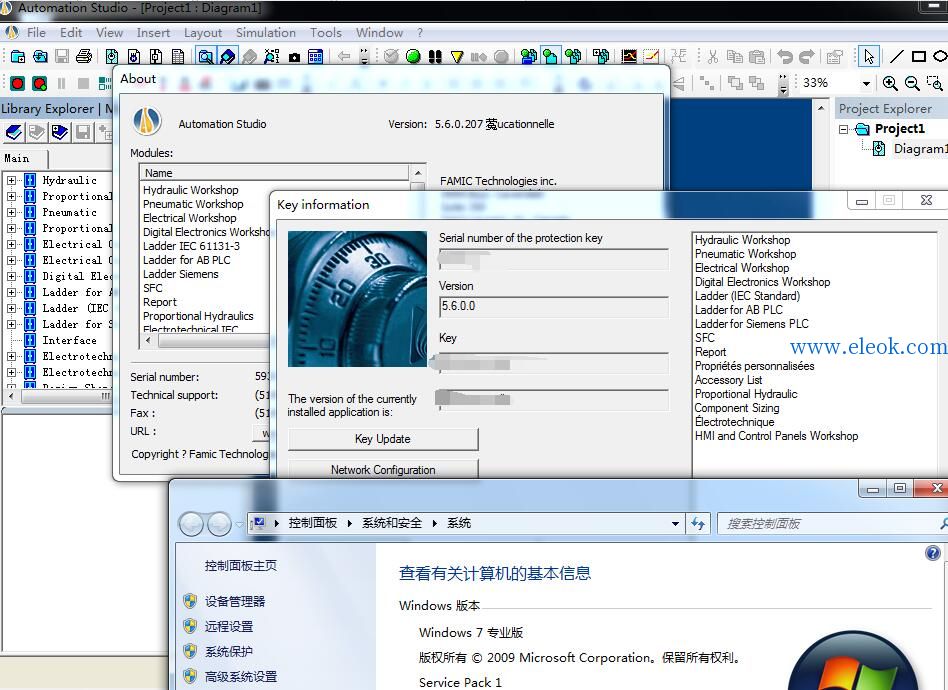Open the Control Panel address bar dropdown
Viewport: 948px width, 690px height.
[675, 524]
